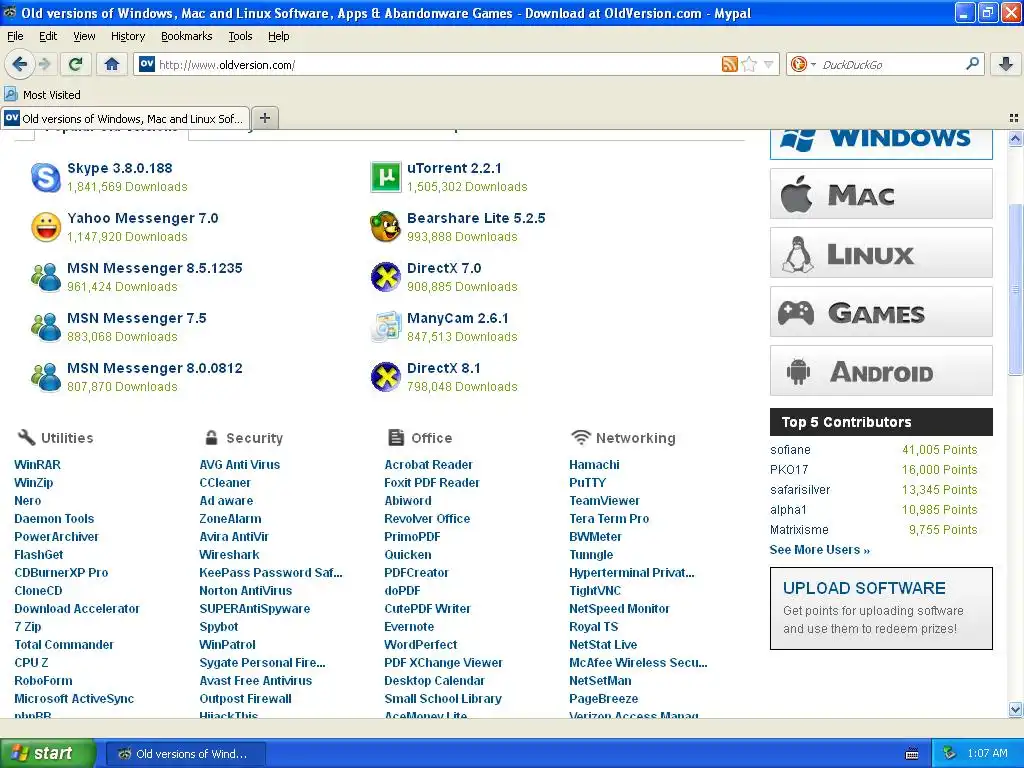Viewport: 1024px width, 768px height.
Task: Open the Linux platform button
Action: (881, 253)
